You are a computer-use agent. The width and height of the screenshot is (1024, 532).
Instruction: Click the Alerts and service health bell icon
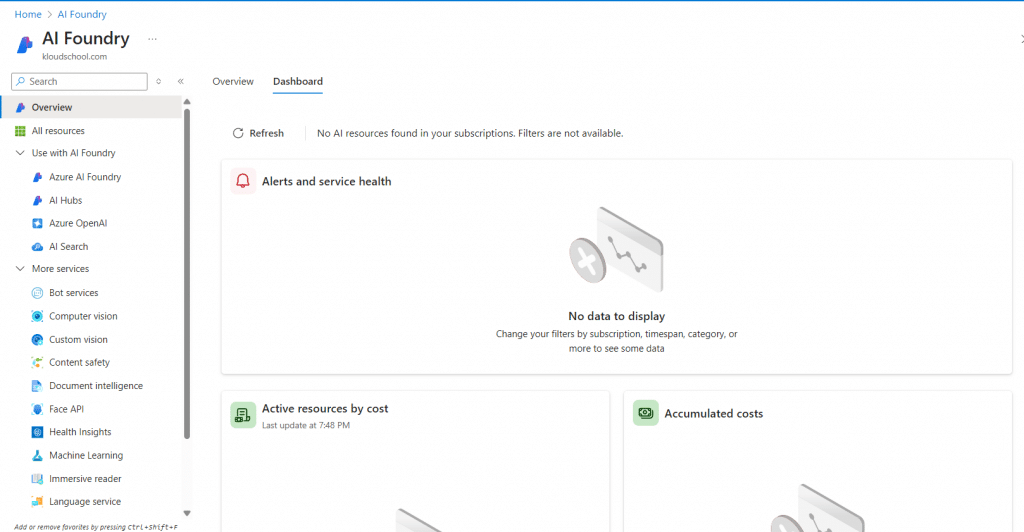[243, 181]
